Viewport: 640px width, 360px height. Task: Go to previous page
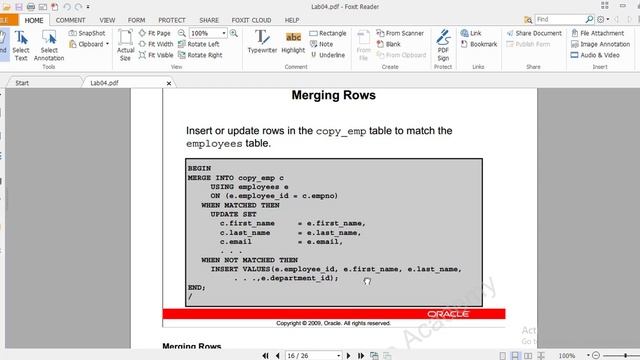click(278, 356)
